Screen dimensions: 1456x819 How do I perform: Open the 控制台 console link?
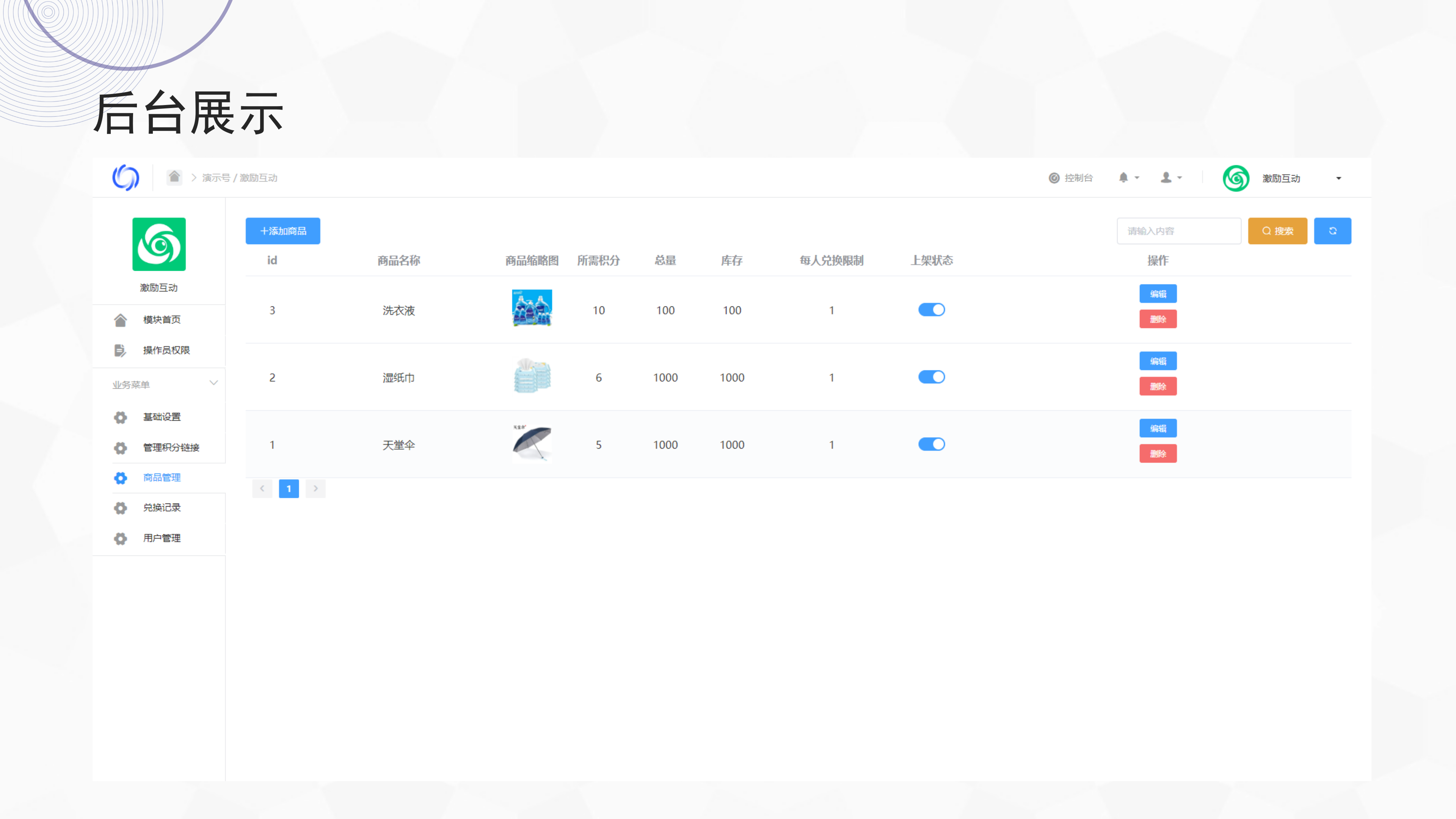tap(1070, 178)
